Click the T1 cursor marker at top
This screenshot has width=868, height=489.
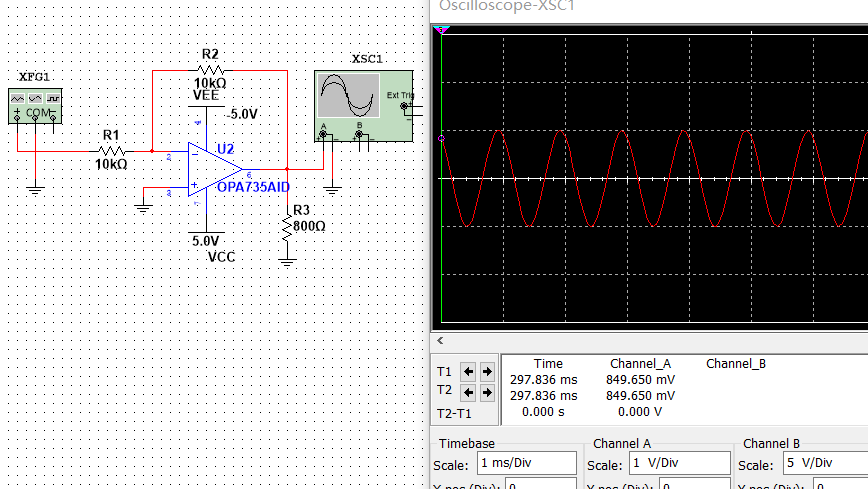point(441,29)
